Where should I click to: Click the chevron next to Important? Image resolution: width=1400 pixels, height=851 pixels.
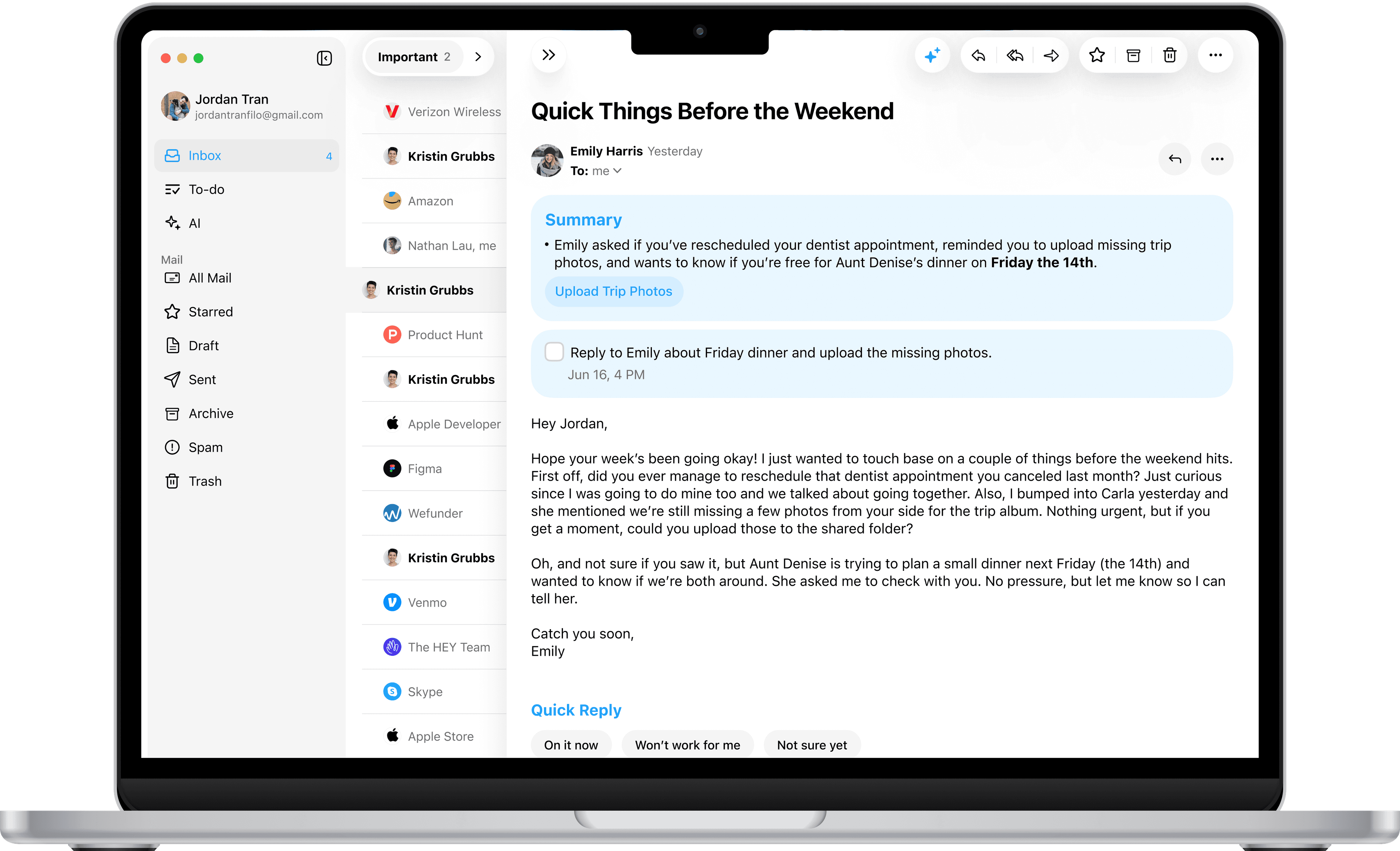pos(478,57)
